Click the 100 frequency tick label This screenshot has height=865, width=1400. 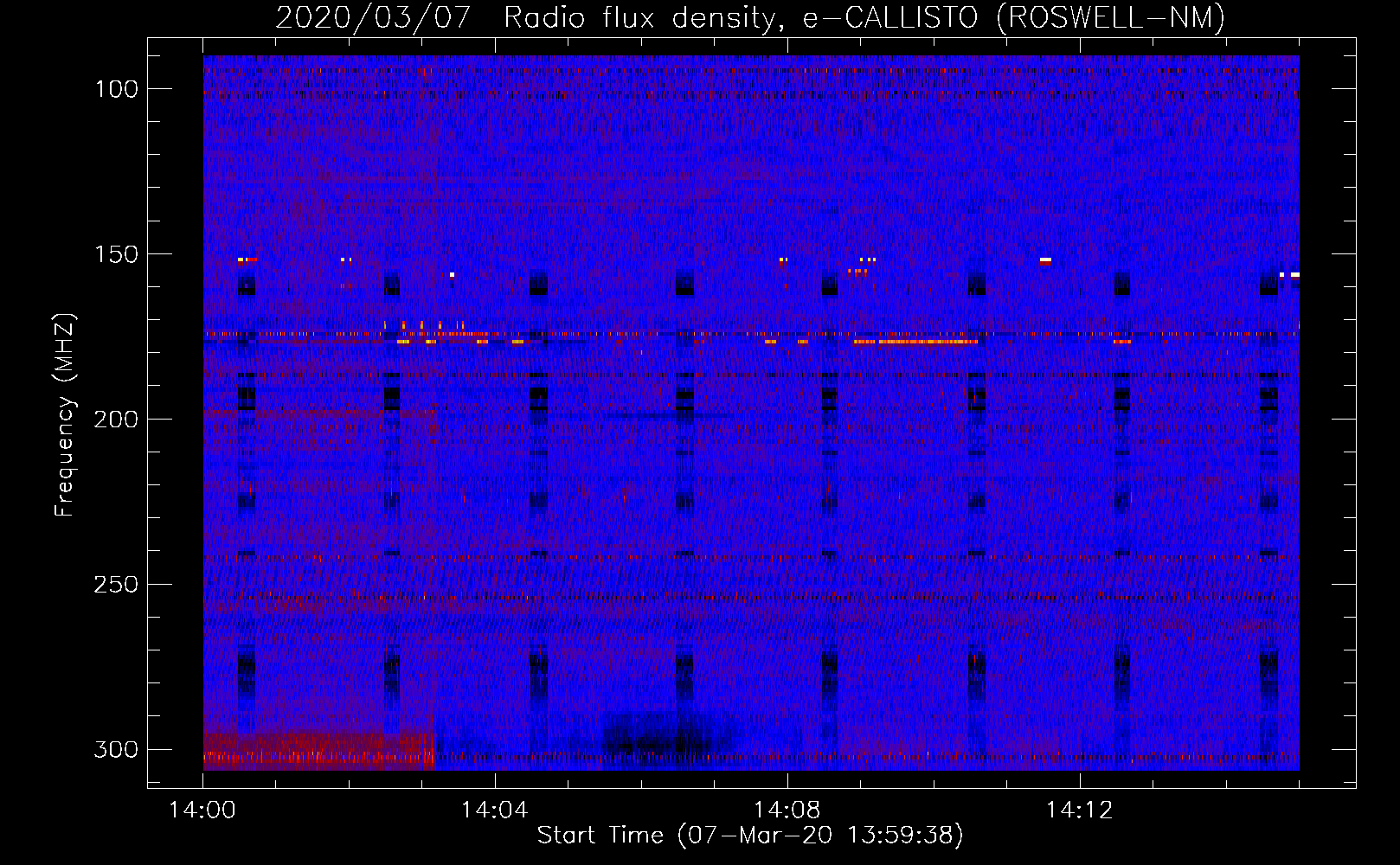pos(117,89)
